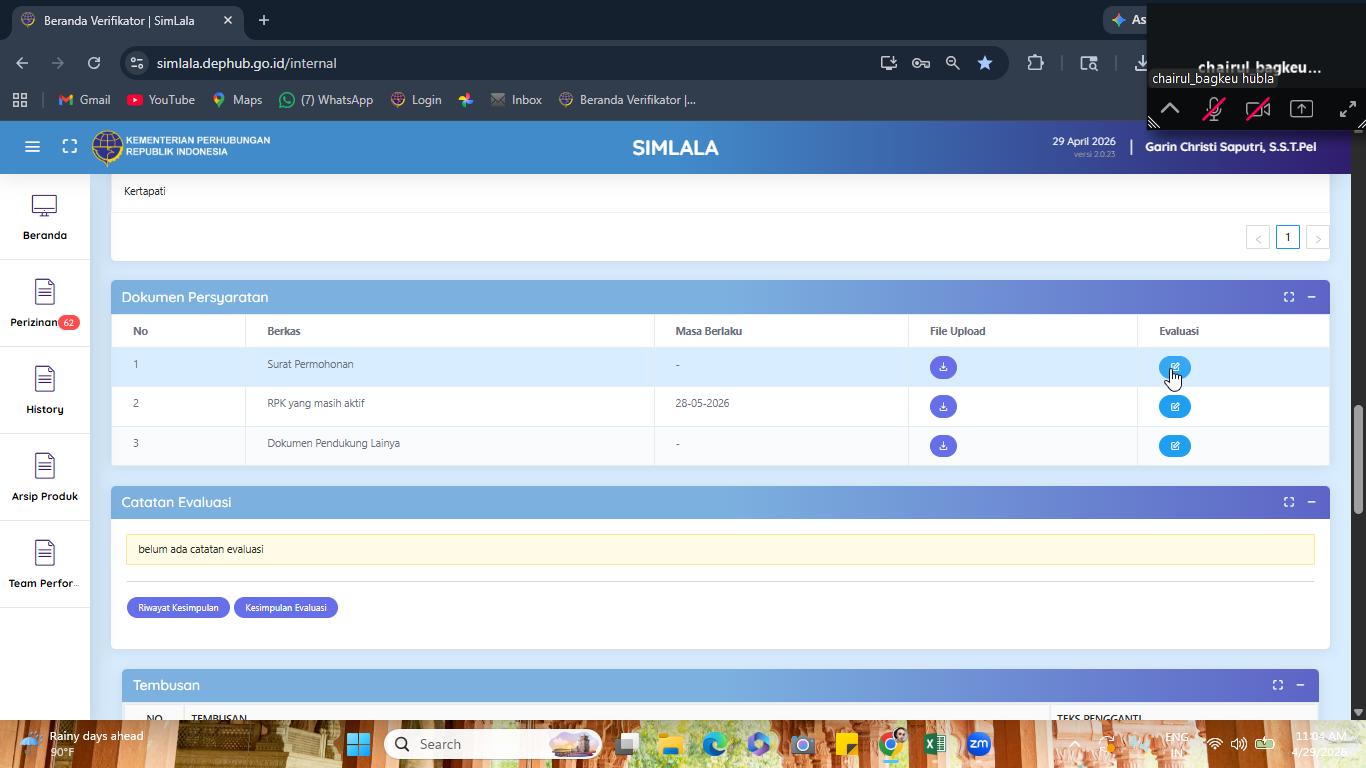This screenshot has width=1366, height=768.
Task: Click the Riwayat Kesimpulan button
Action: coord(178,608)
